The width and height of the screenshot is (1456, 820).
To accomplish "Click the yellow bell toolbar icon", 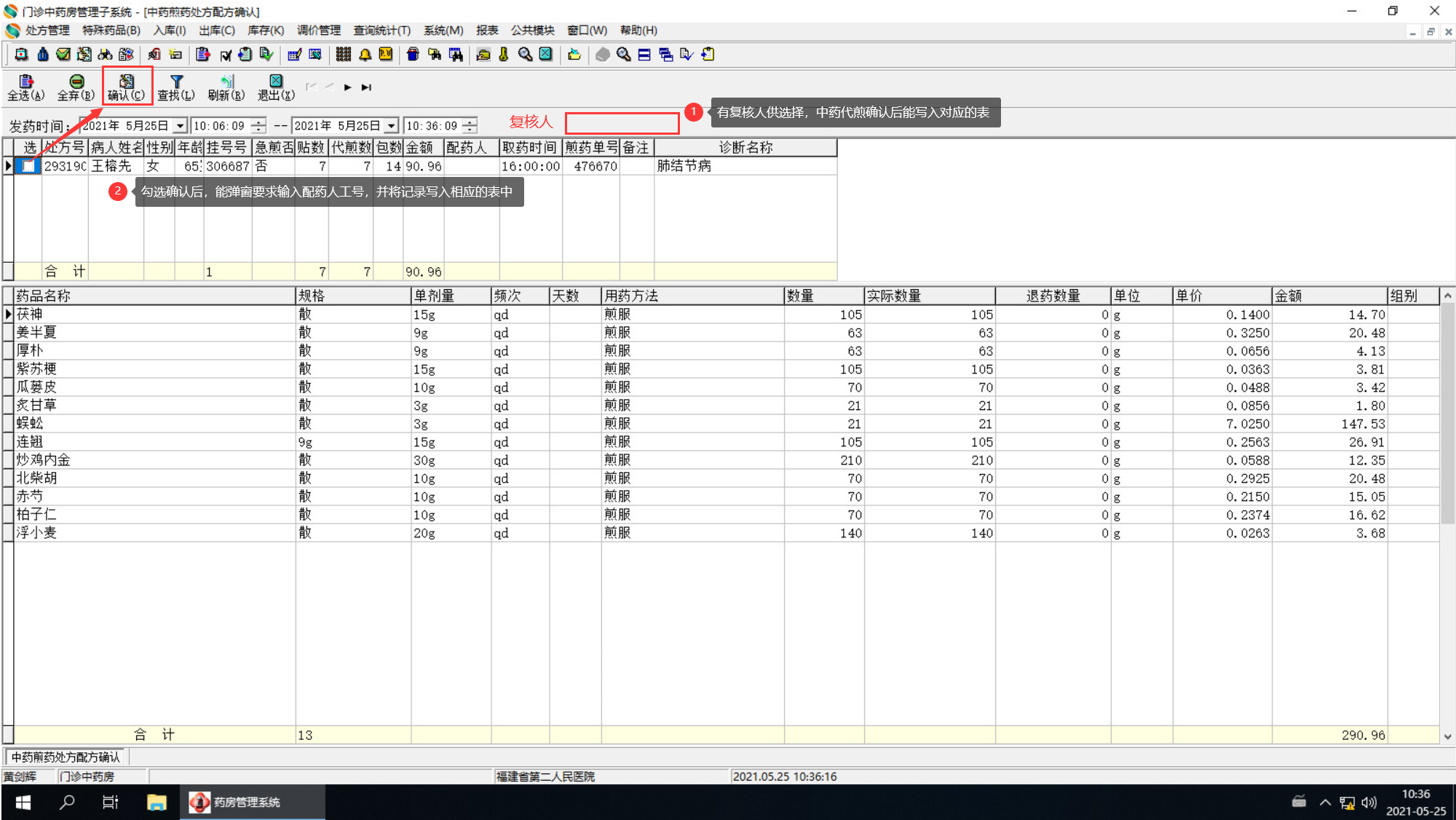I will click(365, 55).
